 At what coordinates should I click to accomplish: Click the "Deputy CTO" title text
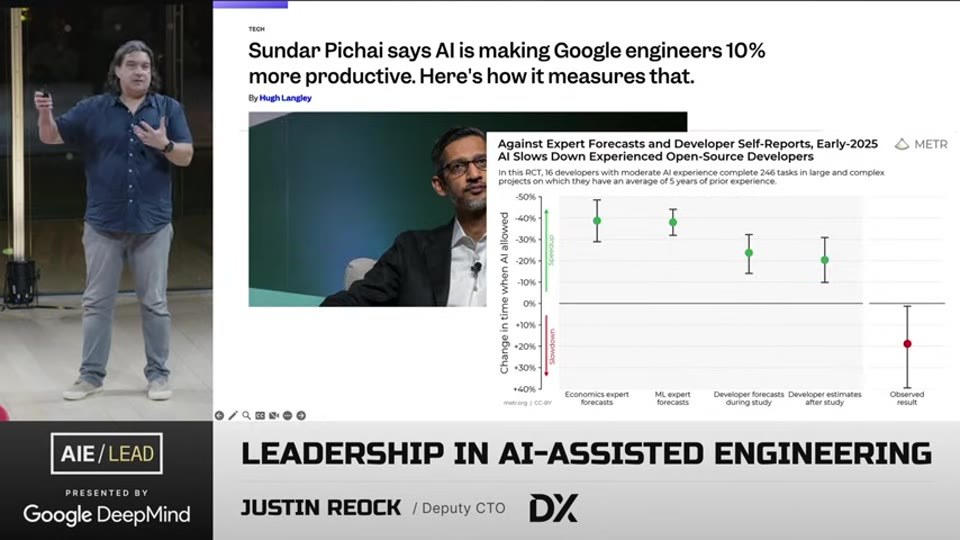463,508
